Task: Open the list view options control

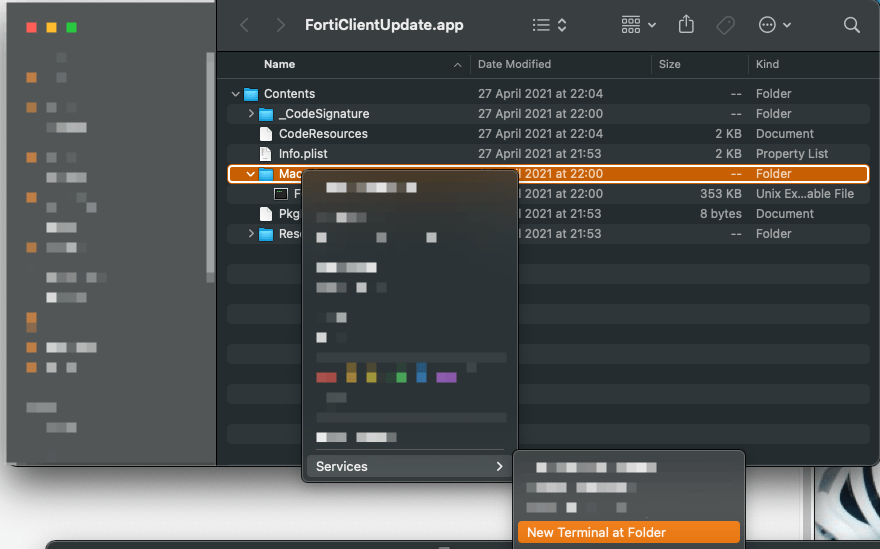Action: (x=549, y=25)
